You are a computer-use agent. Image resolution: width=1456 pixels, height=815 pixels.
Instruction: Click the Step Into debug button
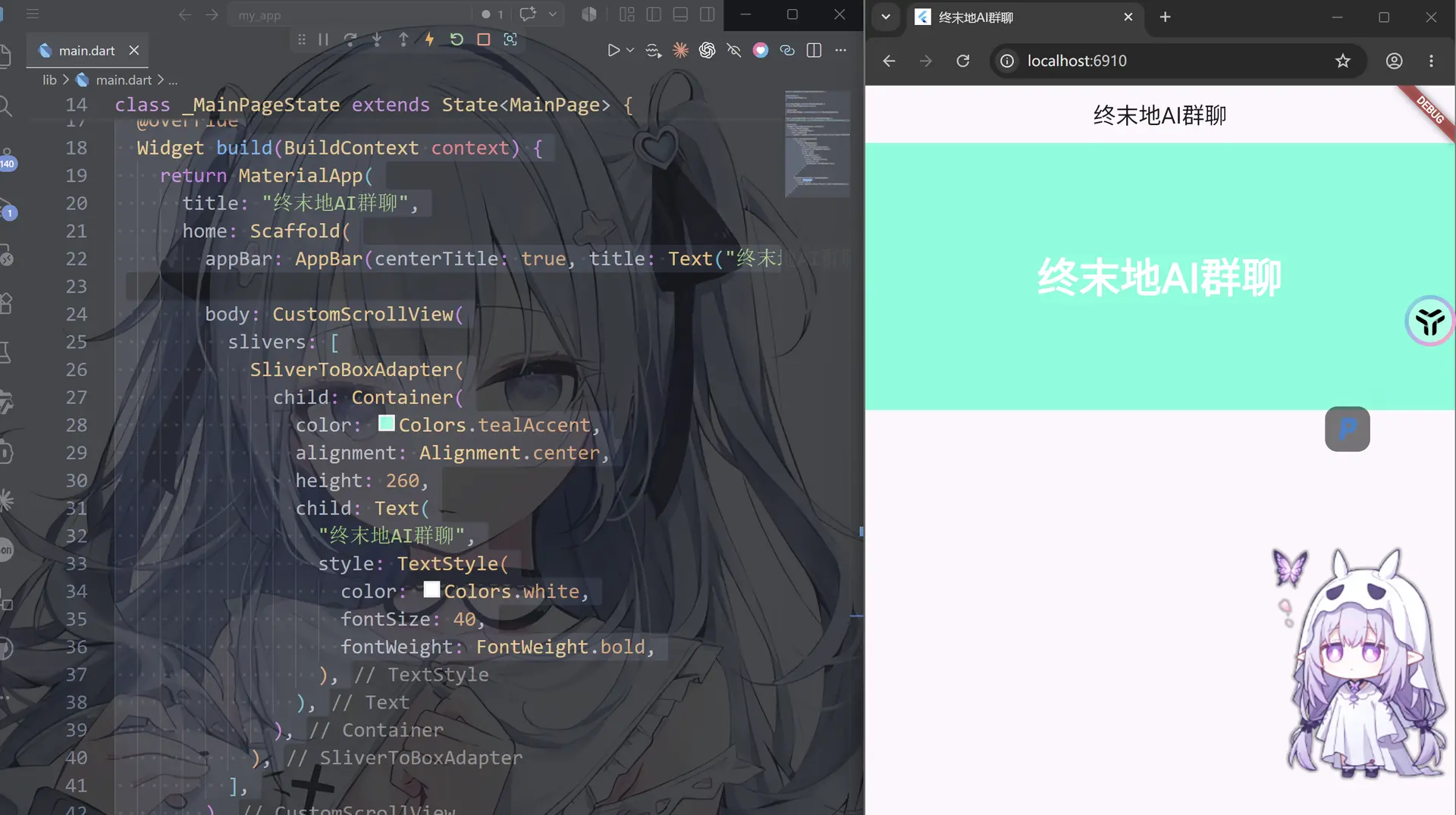(x=377, y=39)
